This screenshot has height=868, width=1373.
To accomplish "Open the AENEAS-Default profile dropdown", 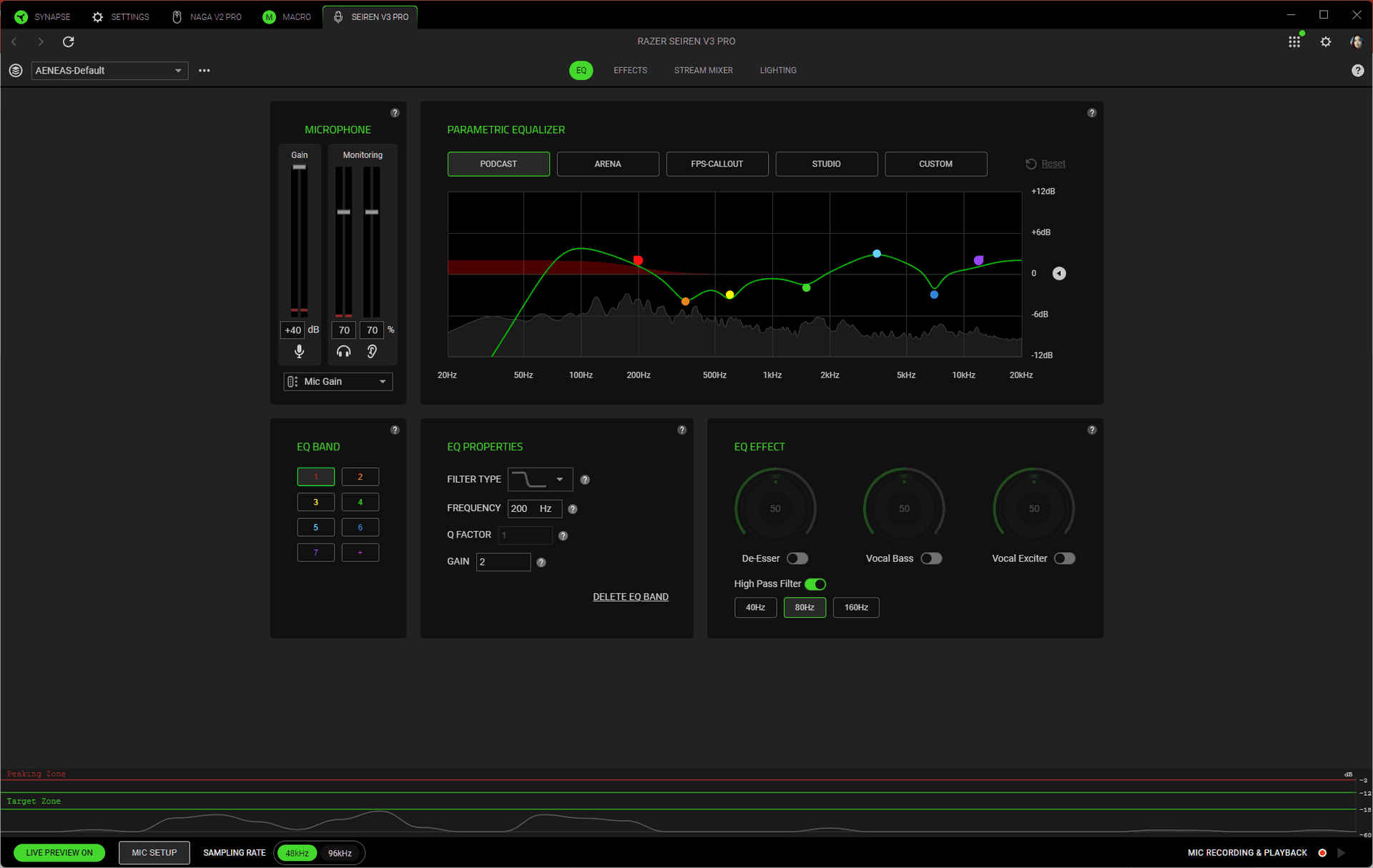I will point(109,70).
